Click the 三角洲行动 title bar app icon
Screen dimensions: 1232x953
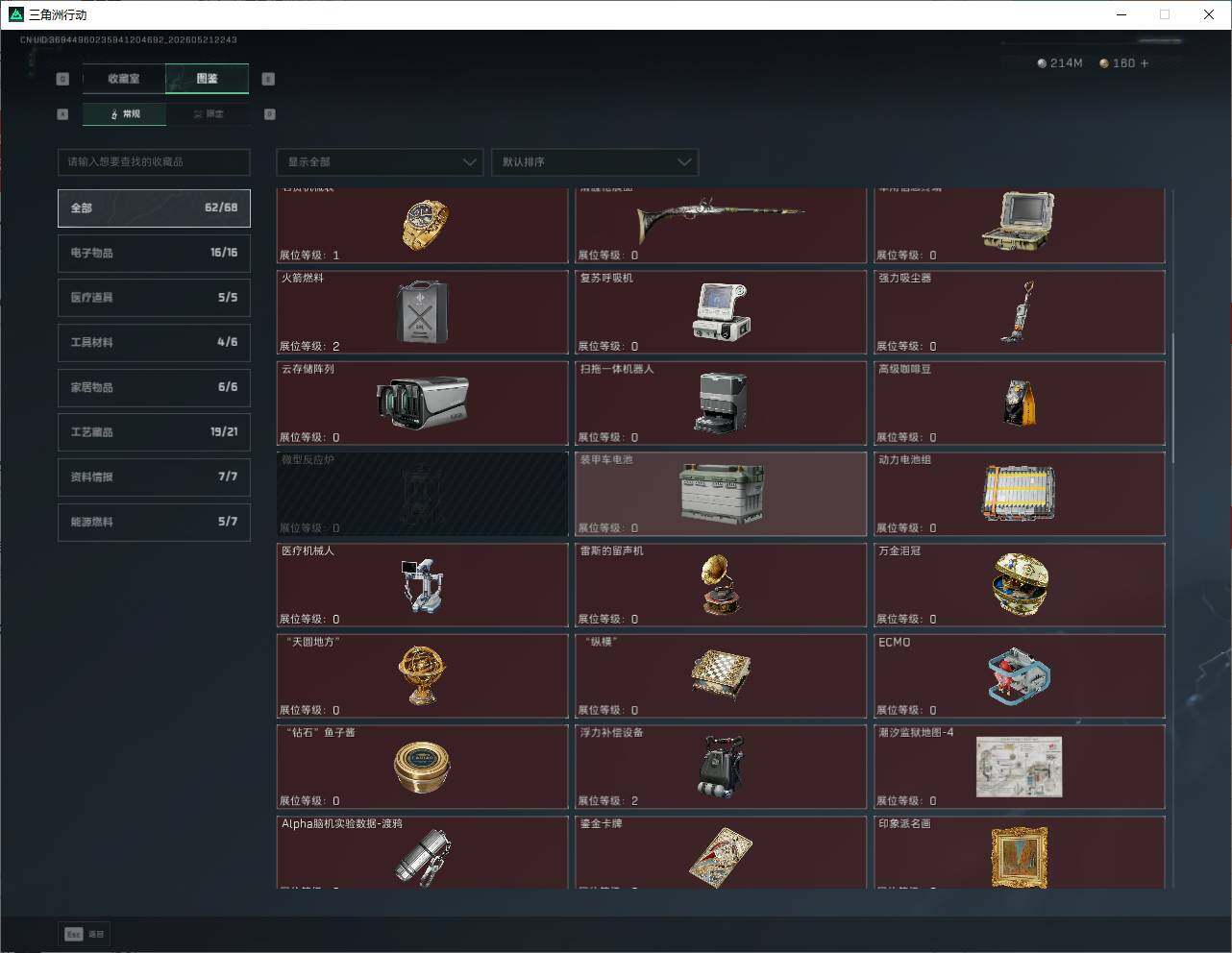point(15,14)
